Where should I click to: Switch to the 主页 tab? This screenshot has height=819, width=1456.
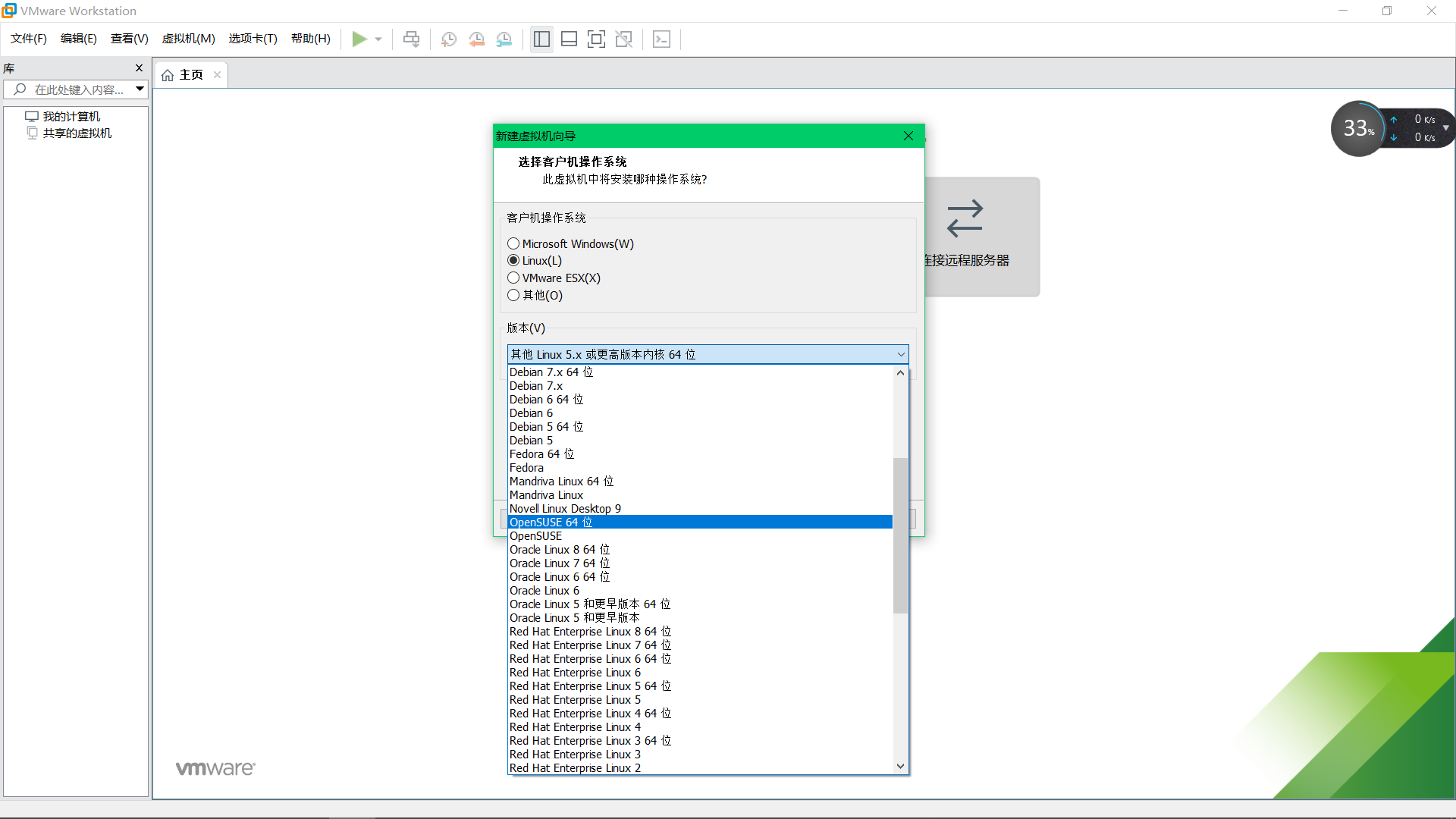191,75
